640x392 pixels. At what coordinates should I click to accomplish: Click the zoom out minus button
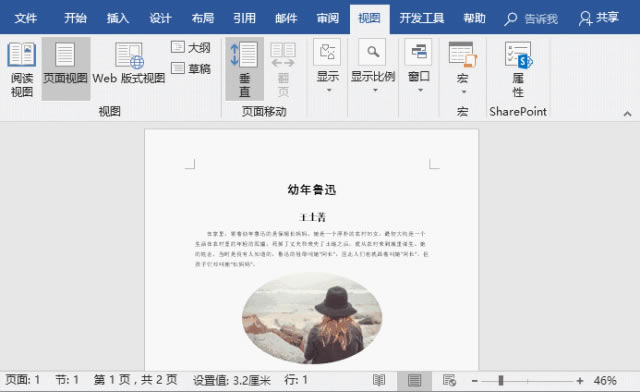point(475,381)
